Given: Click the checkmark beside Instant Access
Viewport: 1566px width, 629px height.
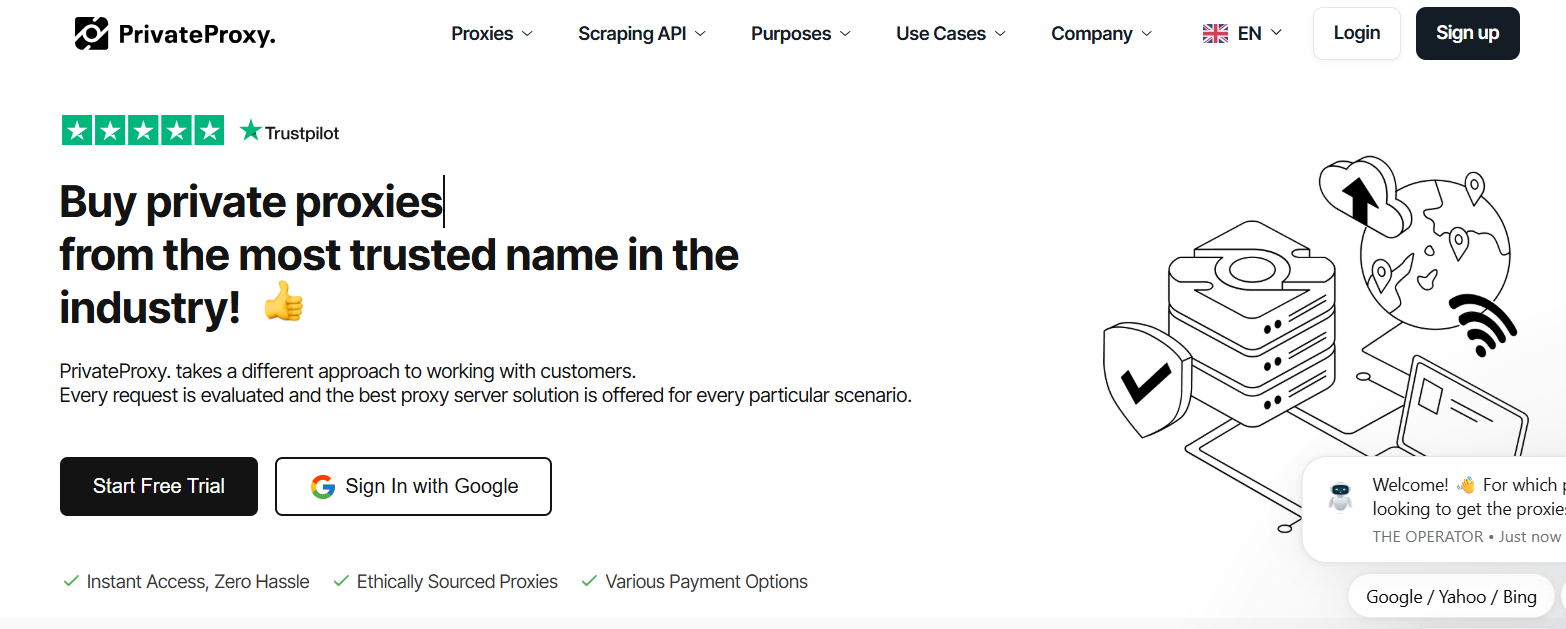Looking at the screenshot, I should [x=70, y=581].
